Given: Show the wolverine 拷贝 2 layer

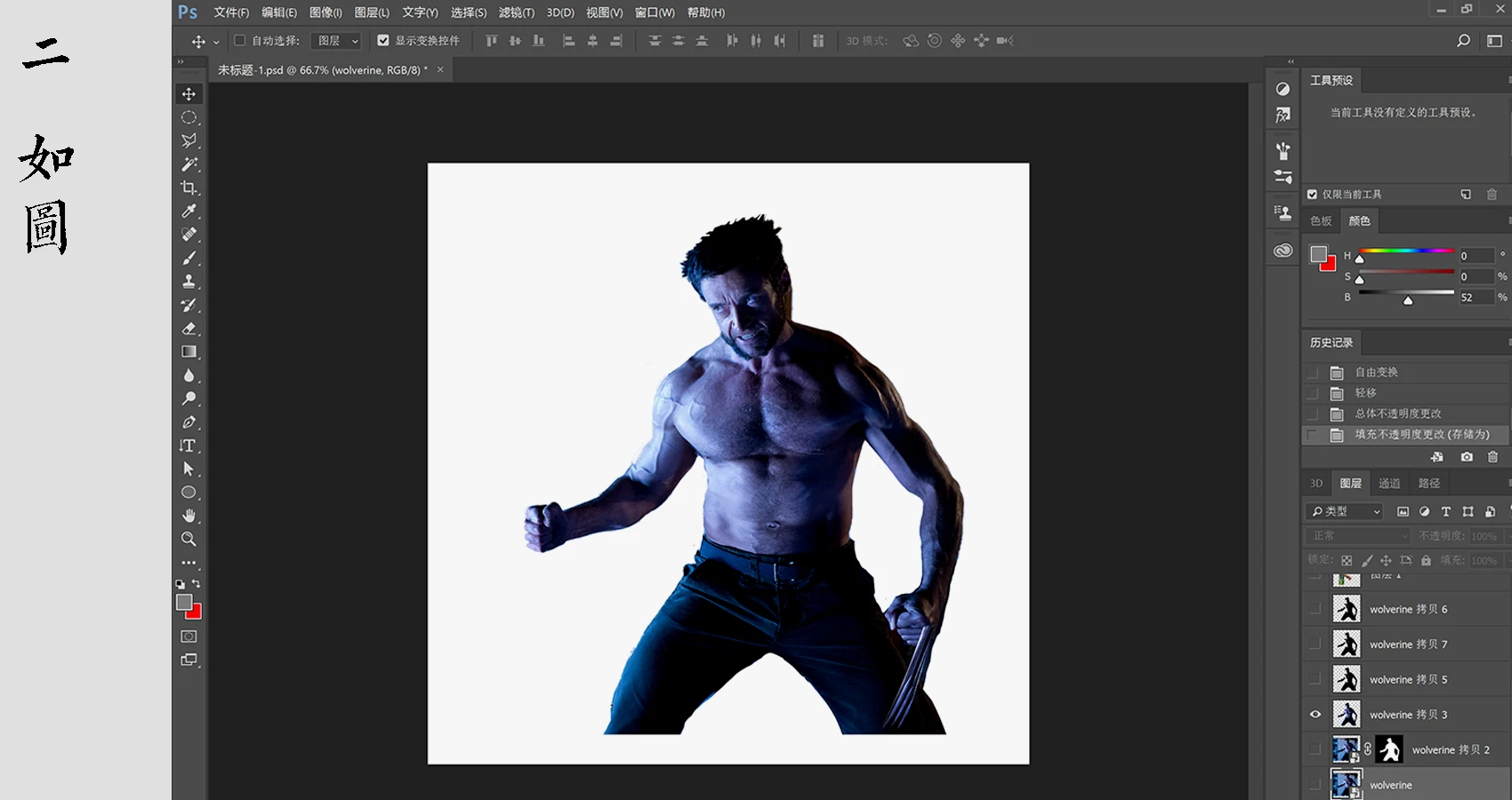Looking at the screenshot, I should (x=1315, y=750).
